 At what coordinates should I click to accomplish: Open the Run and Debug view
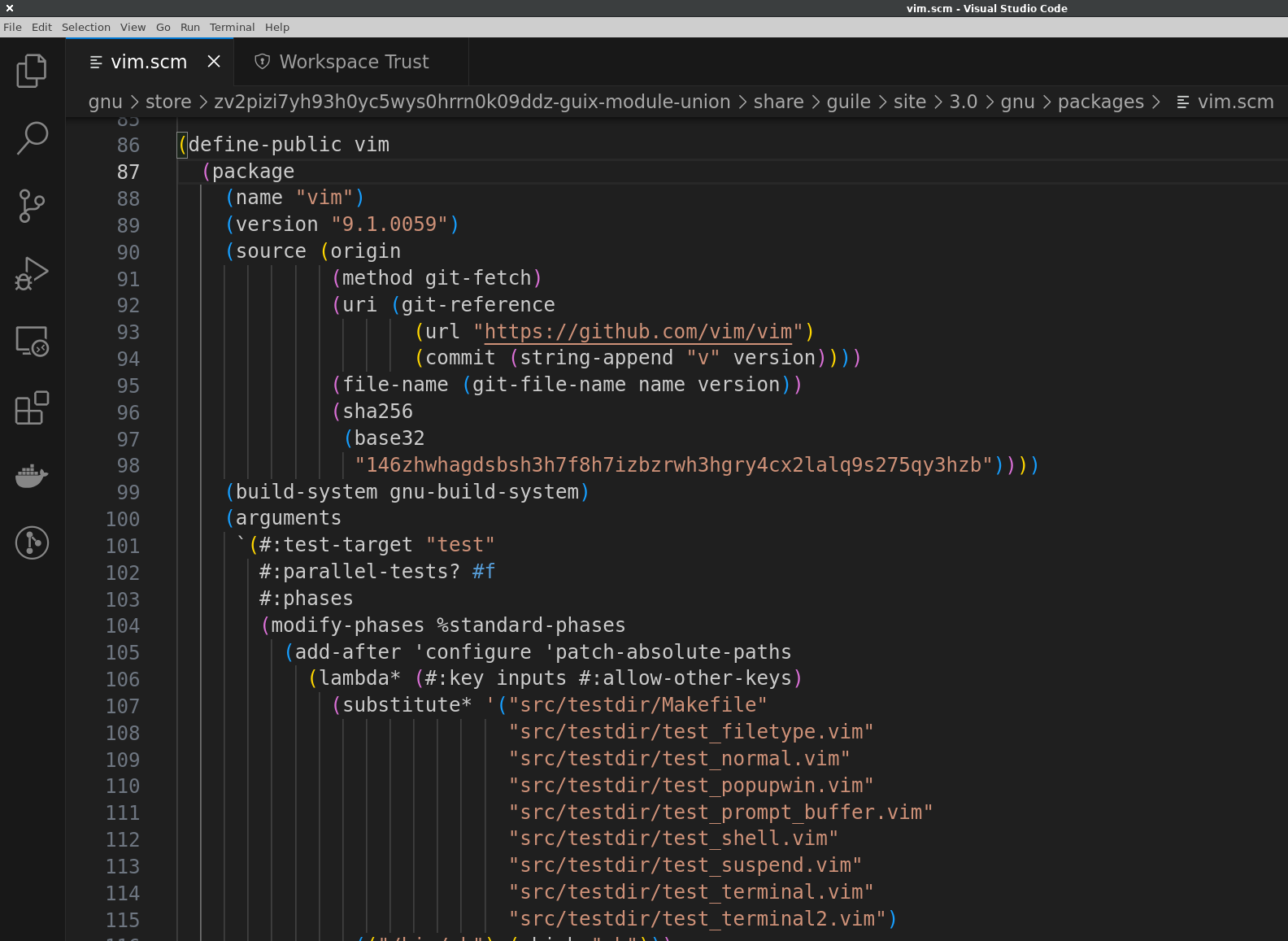pyautogui.click(x=32, y=273)
